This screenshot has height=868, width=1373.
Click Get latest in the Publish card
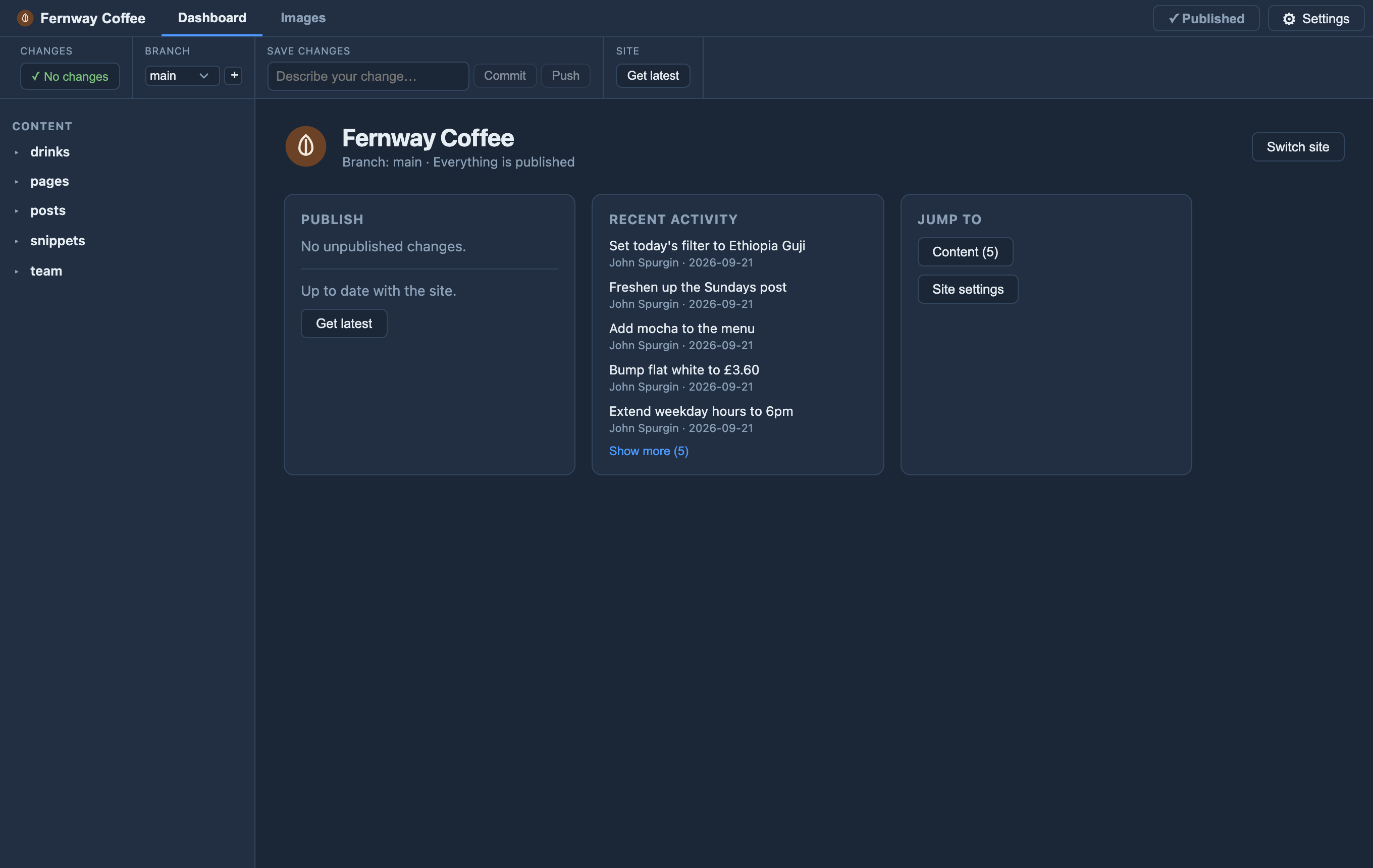coord(344,323)
